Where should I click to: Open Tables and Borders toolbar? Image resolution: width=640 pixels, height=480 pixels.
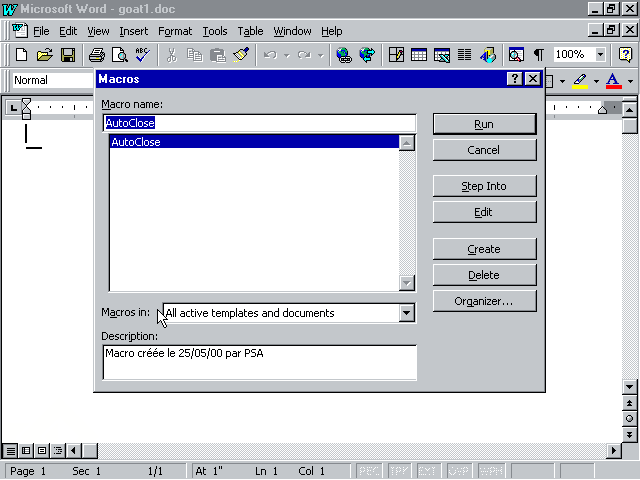pos(396,55)
